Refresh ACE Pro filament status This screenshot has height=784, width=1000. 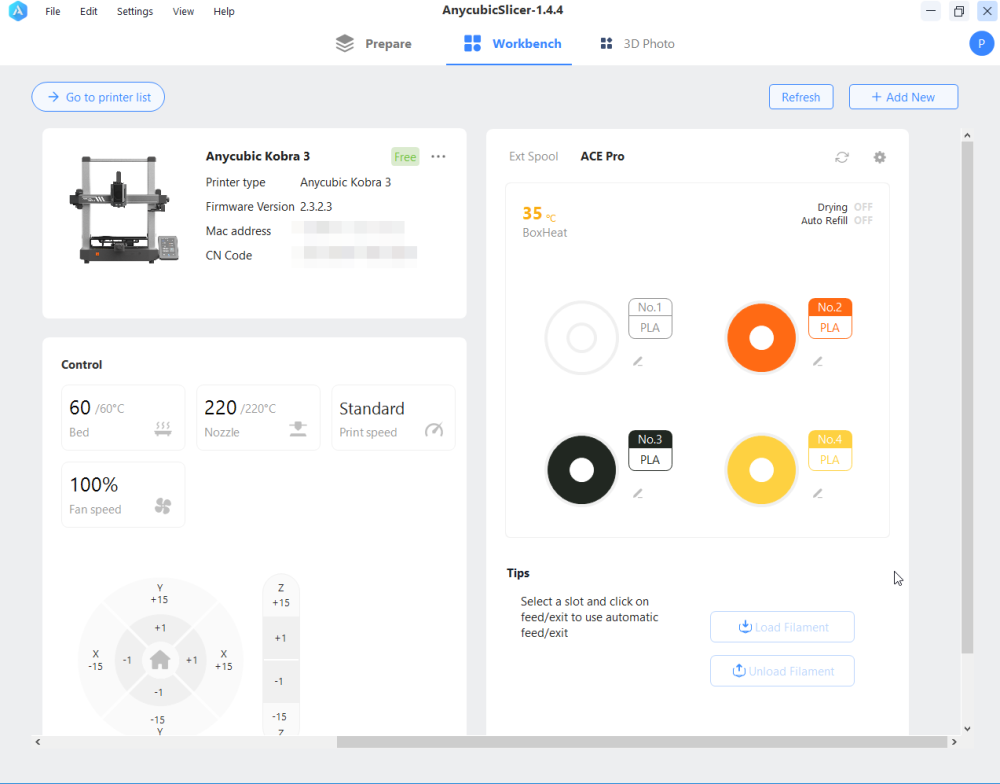tap(842, 157)
